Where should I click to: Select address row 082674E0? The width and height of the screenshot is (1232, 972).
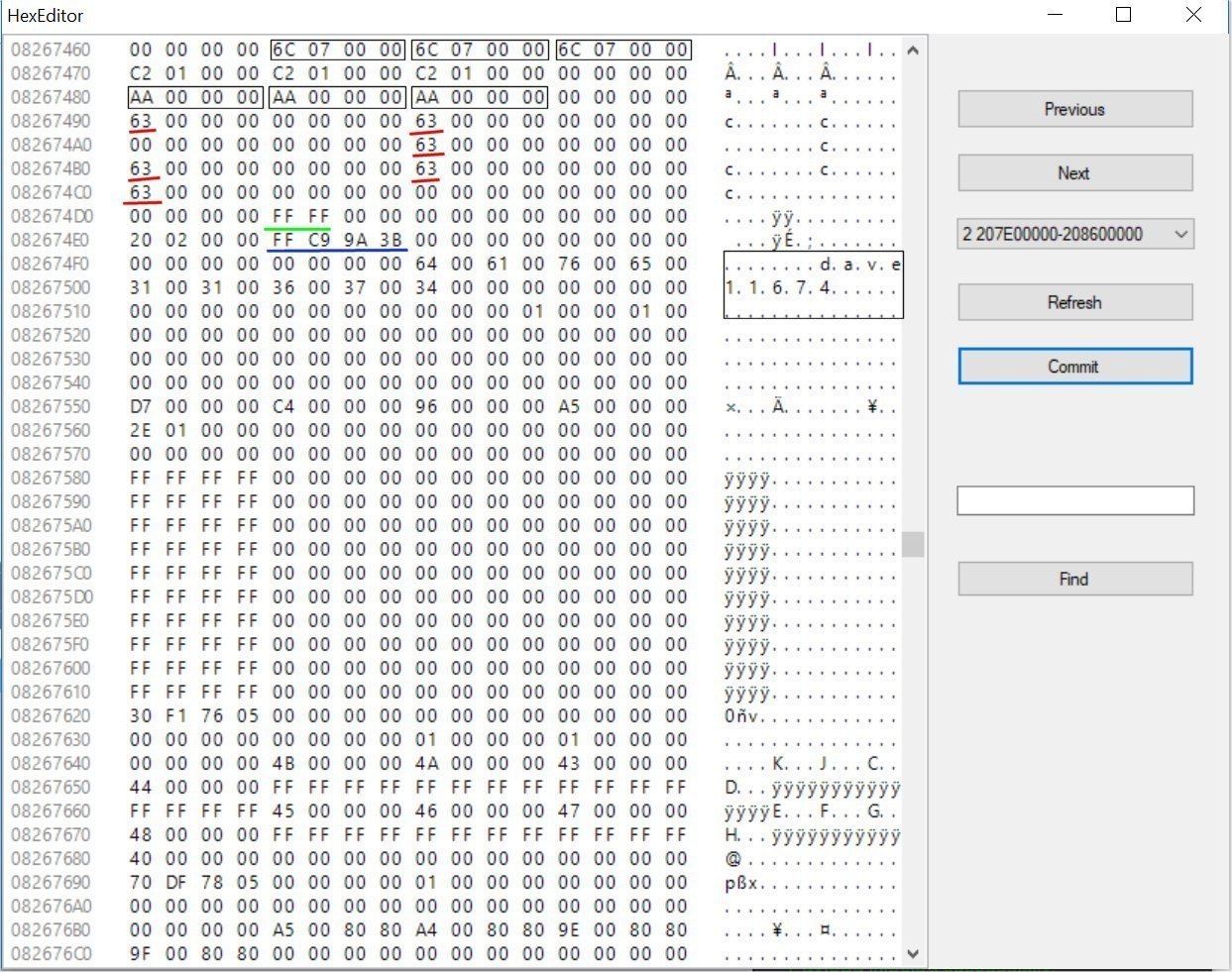pos(51,240)
